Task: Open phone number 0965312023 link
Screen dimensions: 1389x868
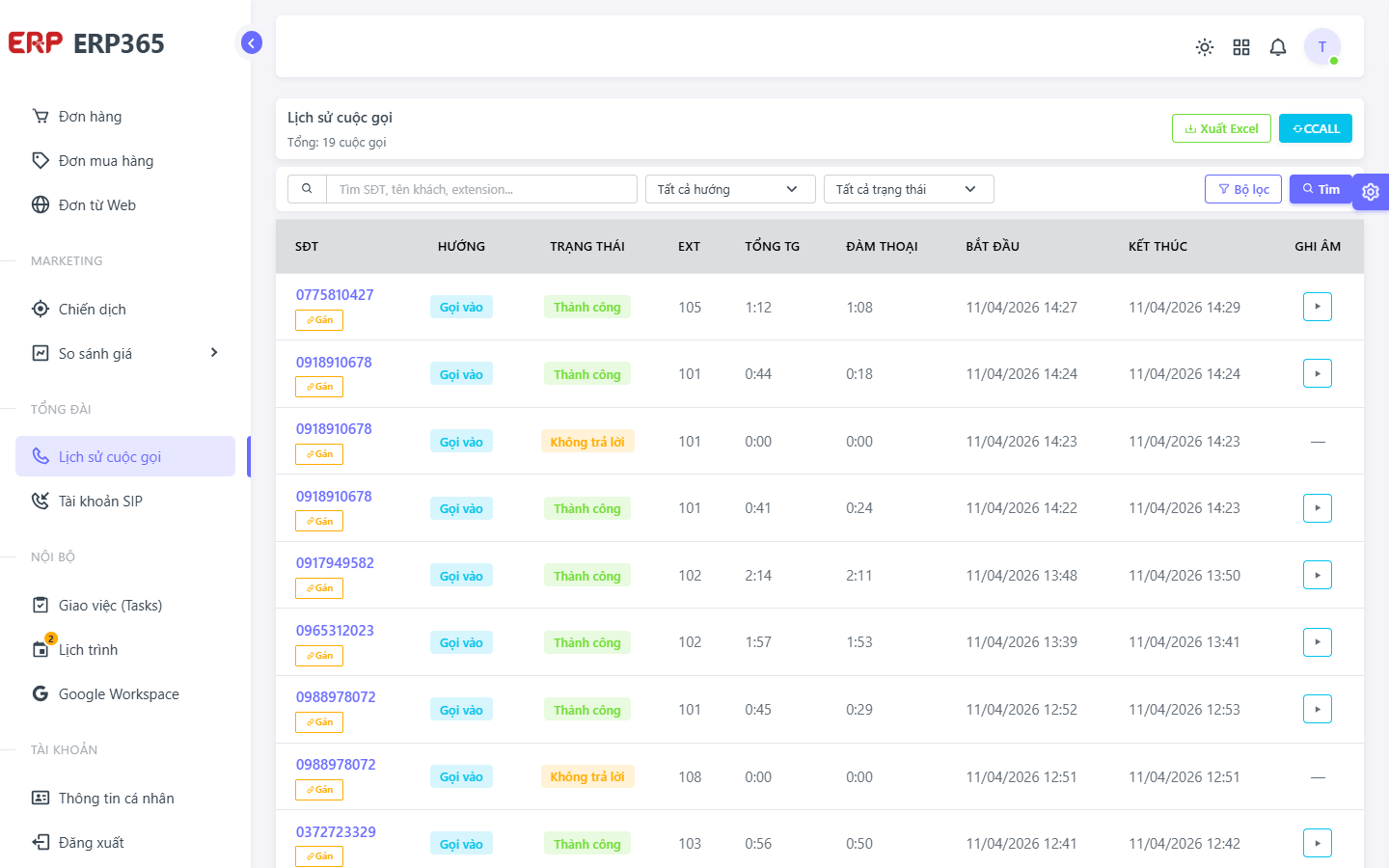Action: [x=335, y=631]
